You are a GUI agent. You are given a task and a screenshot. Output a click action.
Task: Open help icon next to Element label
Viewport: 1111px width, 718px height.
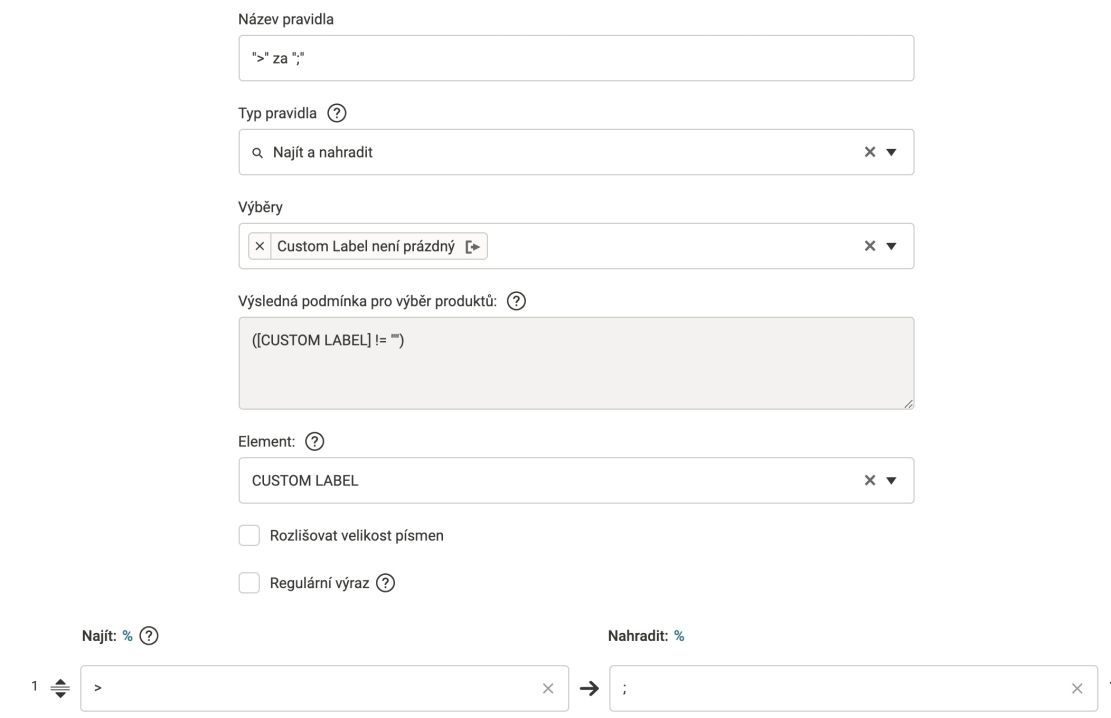pos(315,442)
